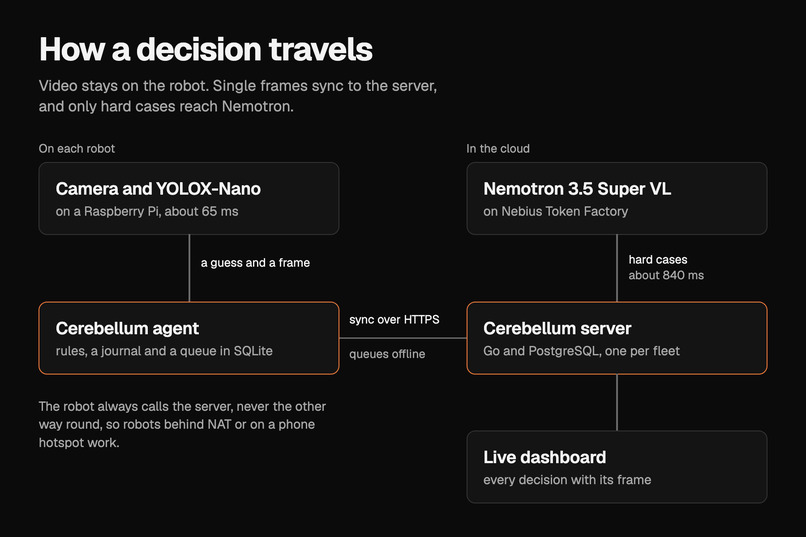The image size is (806, 537).
Task: Click 'rules, a journal and a queue in SQLite'
Action: 164,351
